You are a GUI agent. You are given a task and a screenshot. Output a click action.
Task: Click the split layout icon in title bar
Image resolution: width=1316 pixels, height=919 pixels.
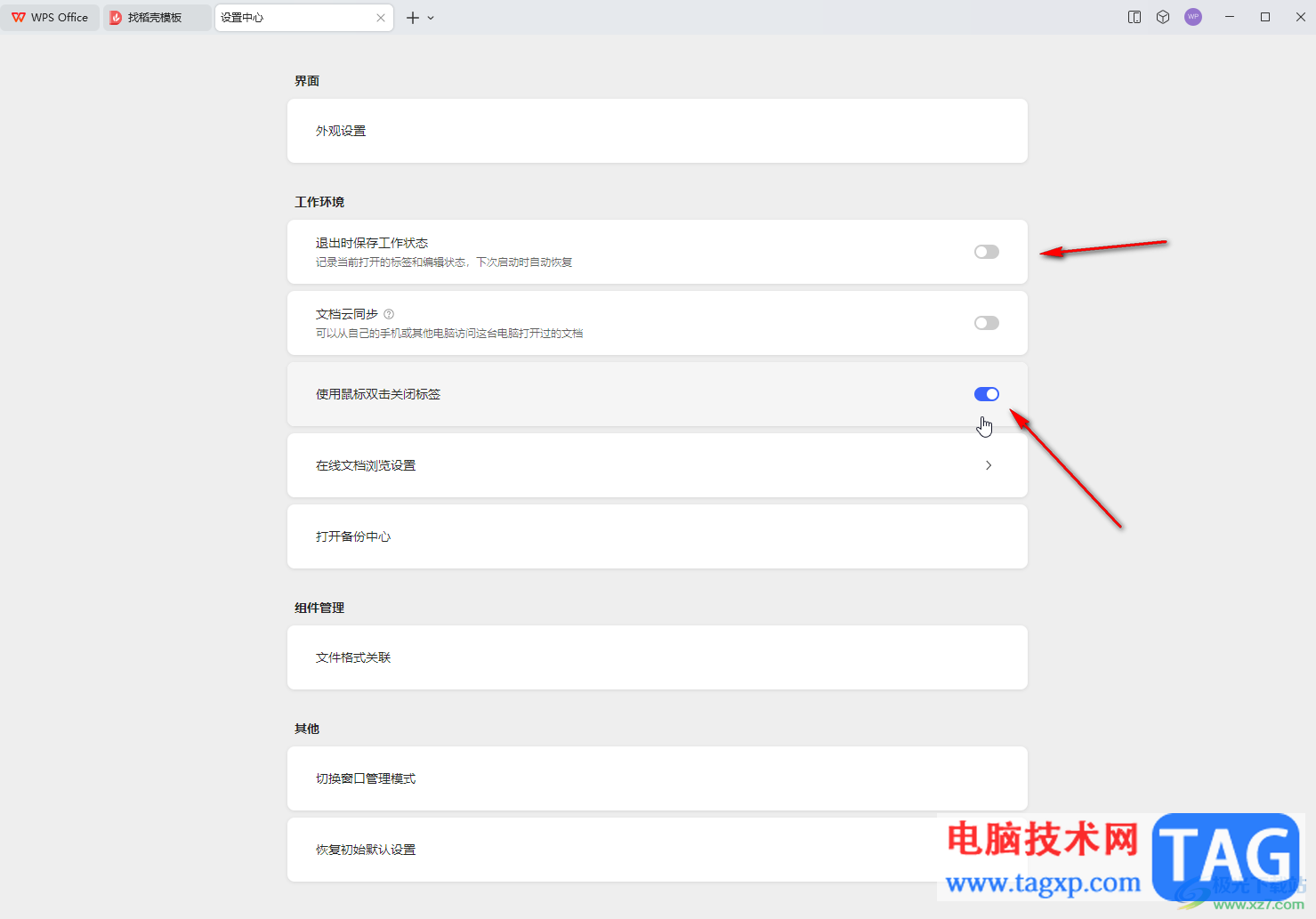[1134, 17]
